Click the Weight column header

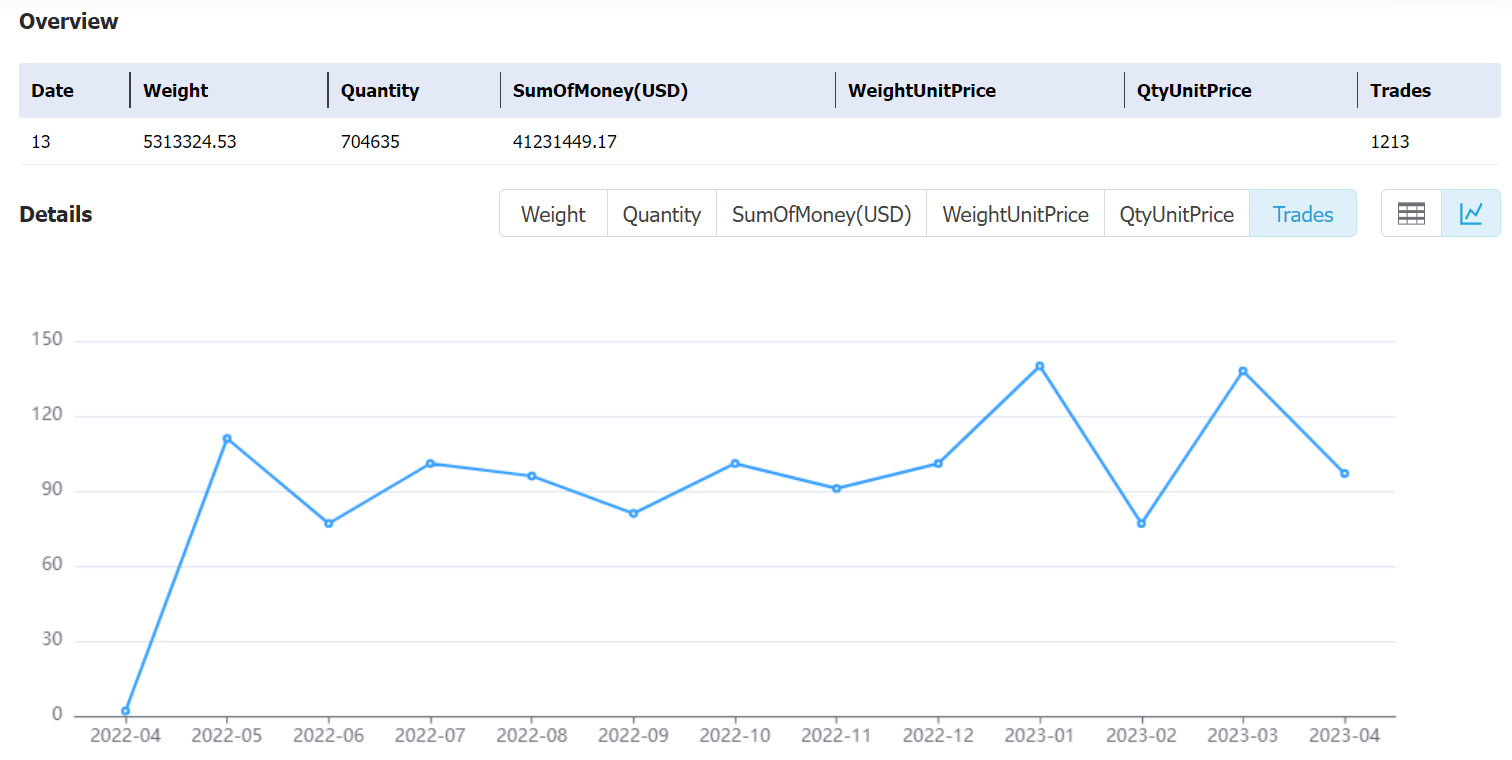click(x=176, y=90)
